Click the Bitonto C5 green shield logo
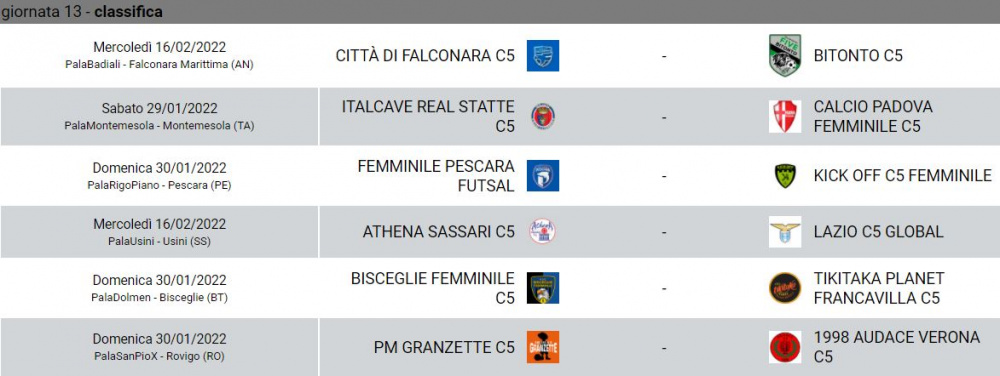 [785, 55]
